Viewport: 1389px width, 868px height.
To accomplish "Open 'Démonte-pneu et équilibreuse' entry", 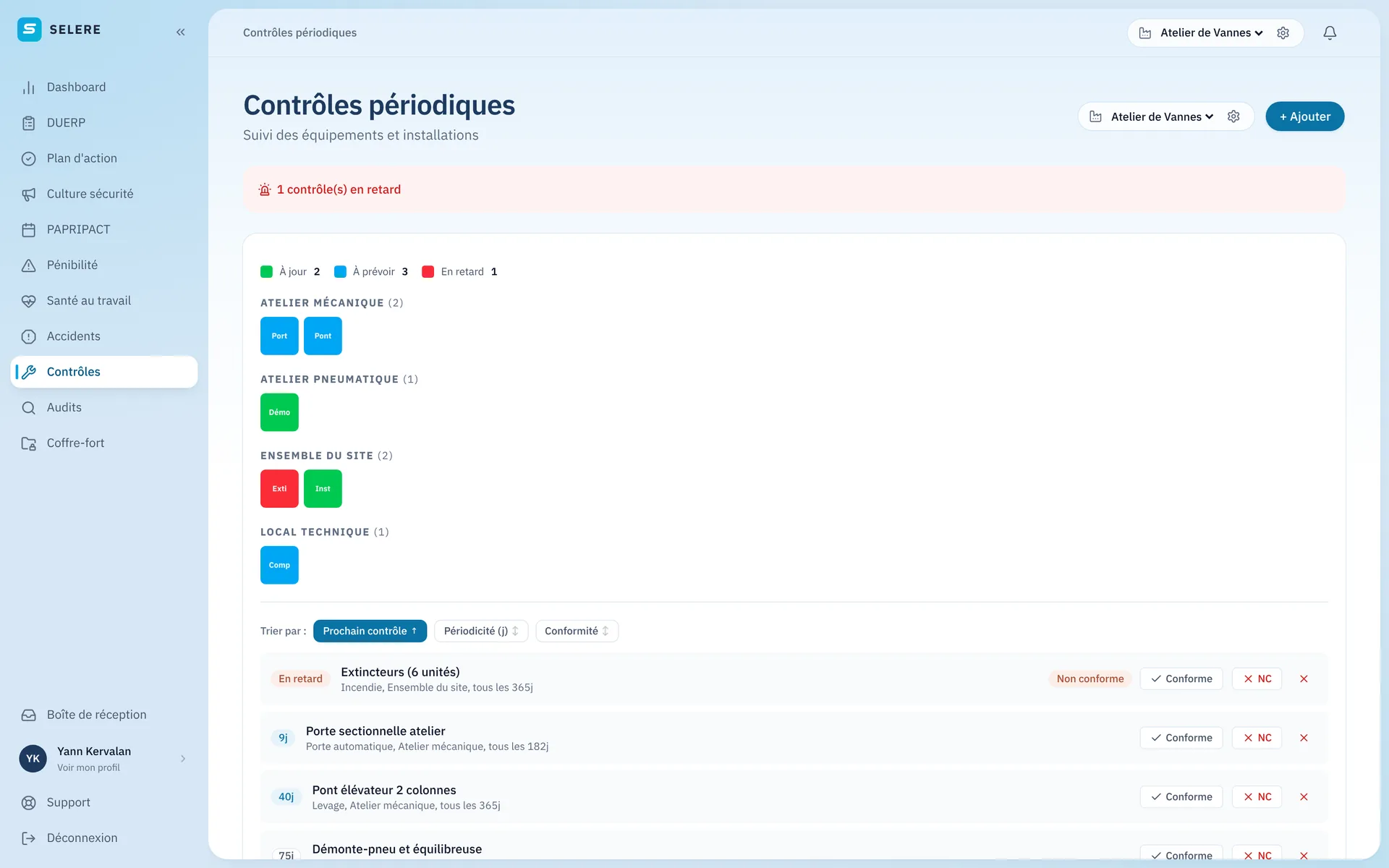I will pyautogui.click(x=396, y=849).
